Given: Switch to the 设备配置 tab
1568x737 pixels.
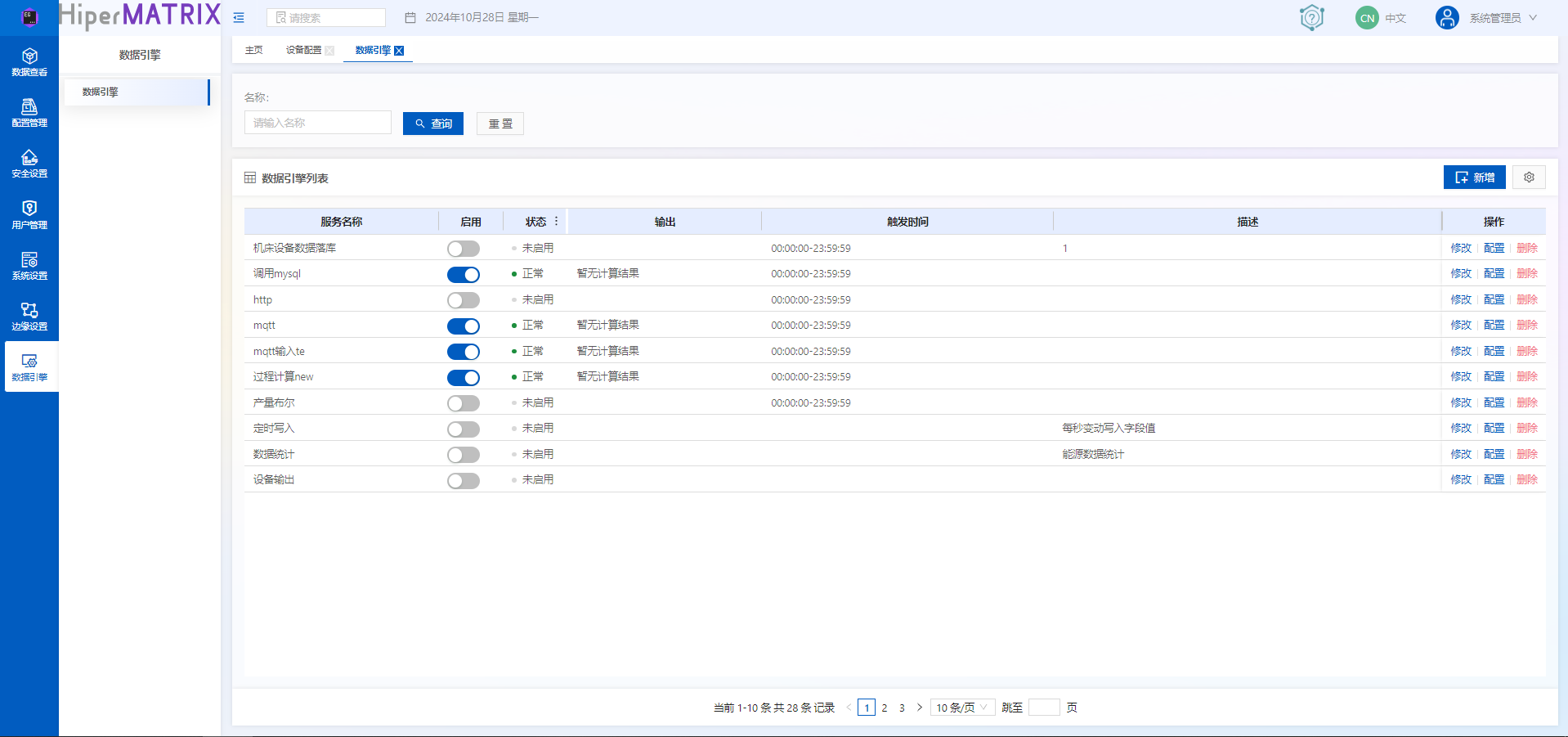Looking at the screenshot, I should tap(303, 50).
